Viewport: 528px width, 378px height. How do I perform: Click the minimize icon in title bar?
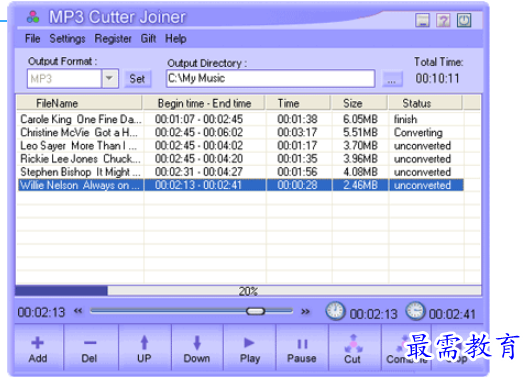point(422,21)
